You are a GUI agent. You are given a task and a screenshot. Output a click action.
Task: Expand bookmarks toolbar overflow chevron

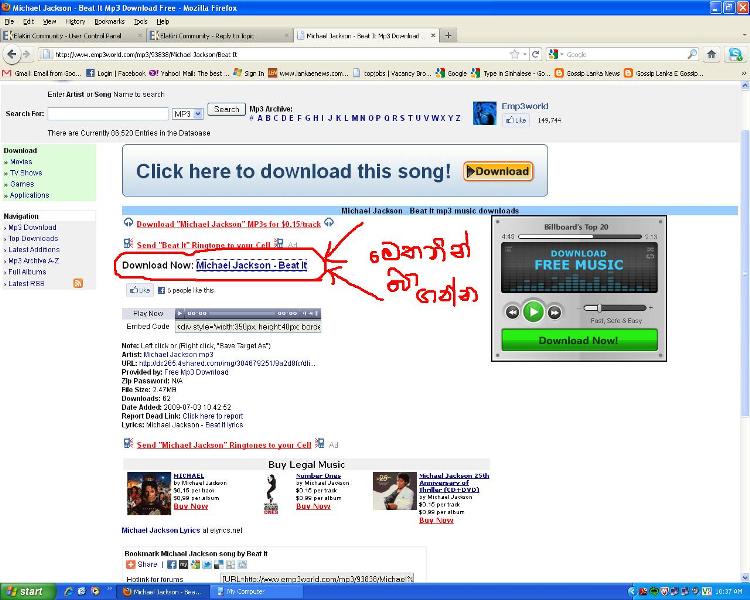pos(743,73)
